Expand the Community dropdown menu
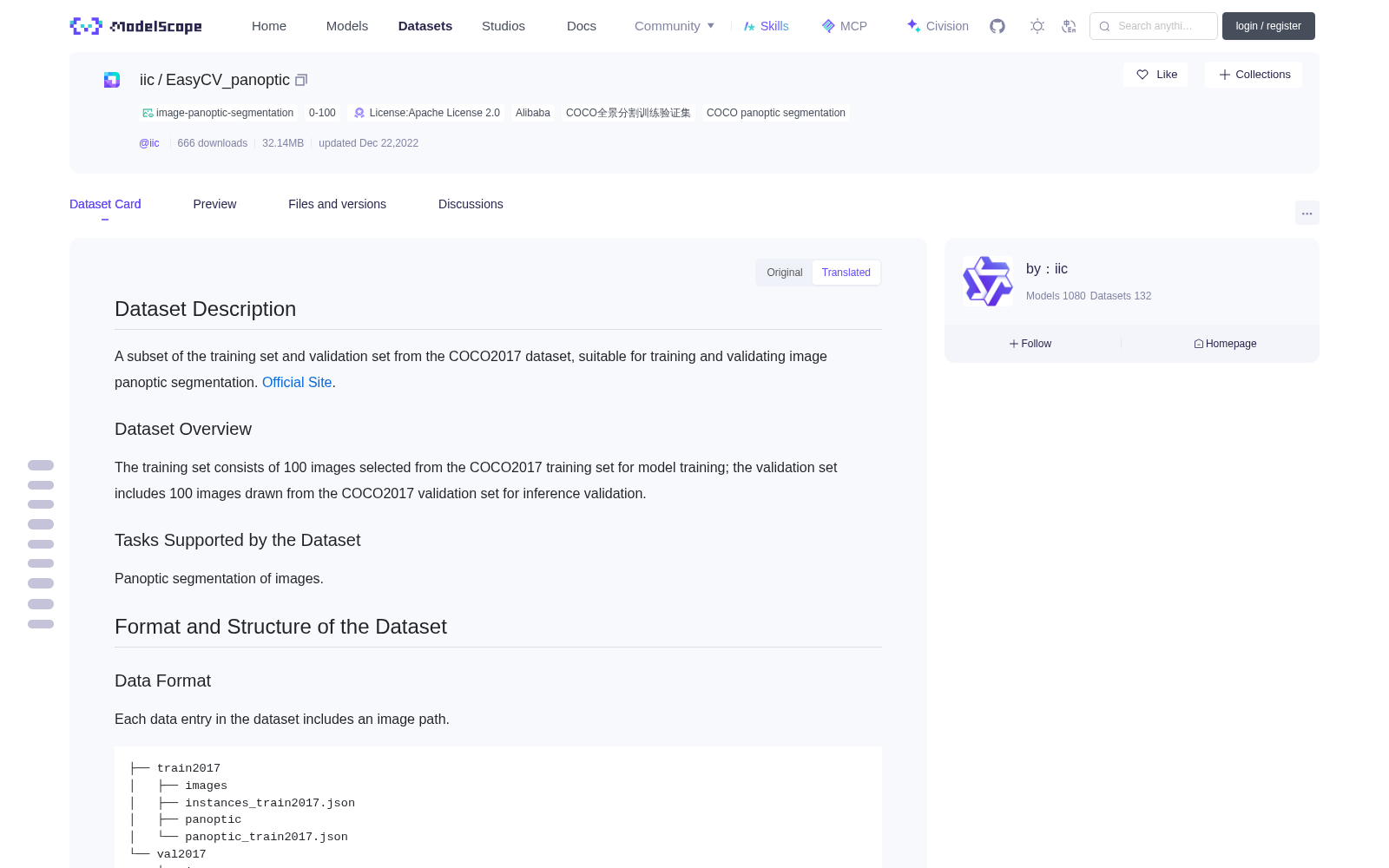This screenshot has height=868, width=1389. pos(675,26)
